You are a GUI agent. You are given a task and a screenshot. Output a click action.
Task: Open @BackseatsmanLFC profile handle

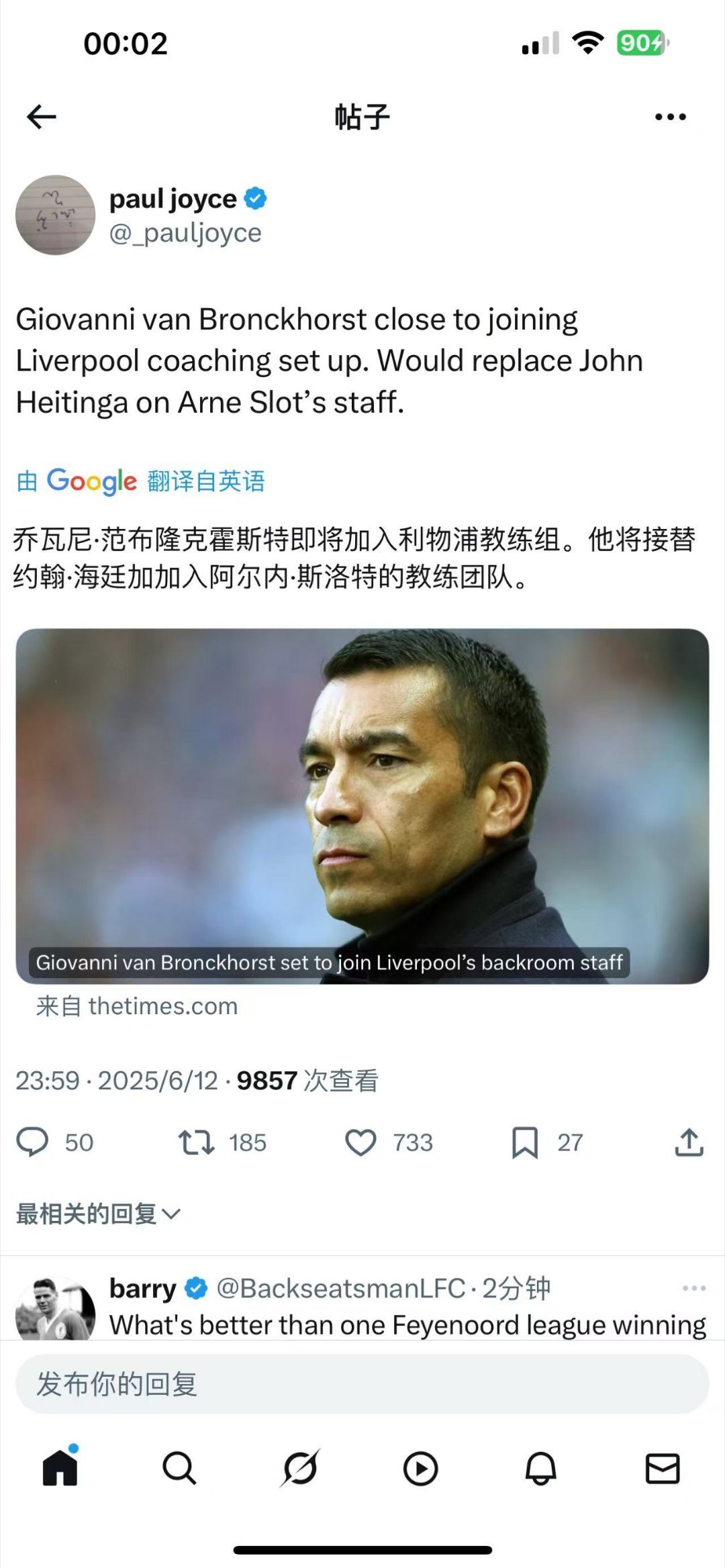[x=341, y=1288]
